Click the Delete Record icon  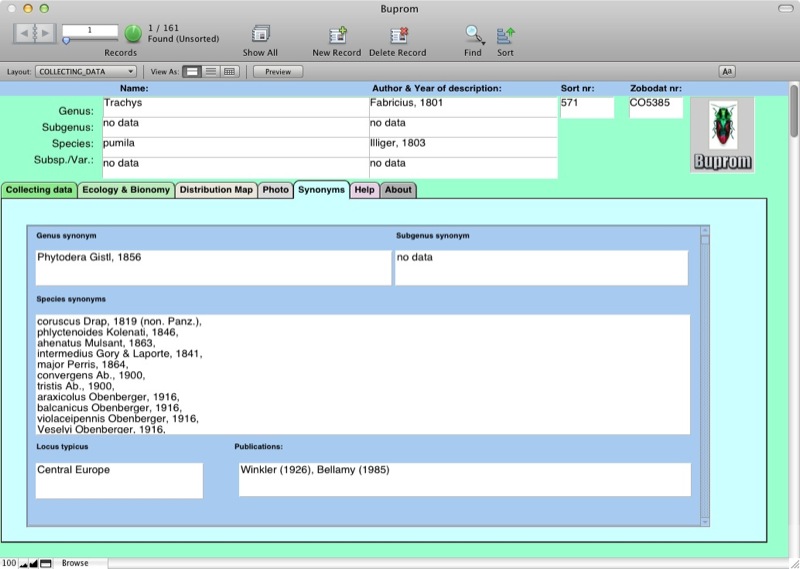(x=397, y=35)
